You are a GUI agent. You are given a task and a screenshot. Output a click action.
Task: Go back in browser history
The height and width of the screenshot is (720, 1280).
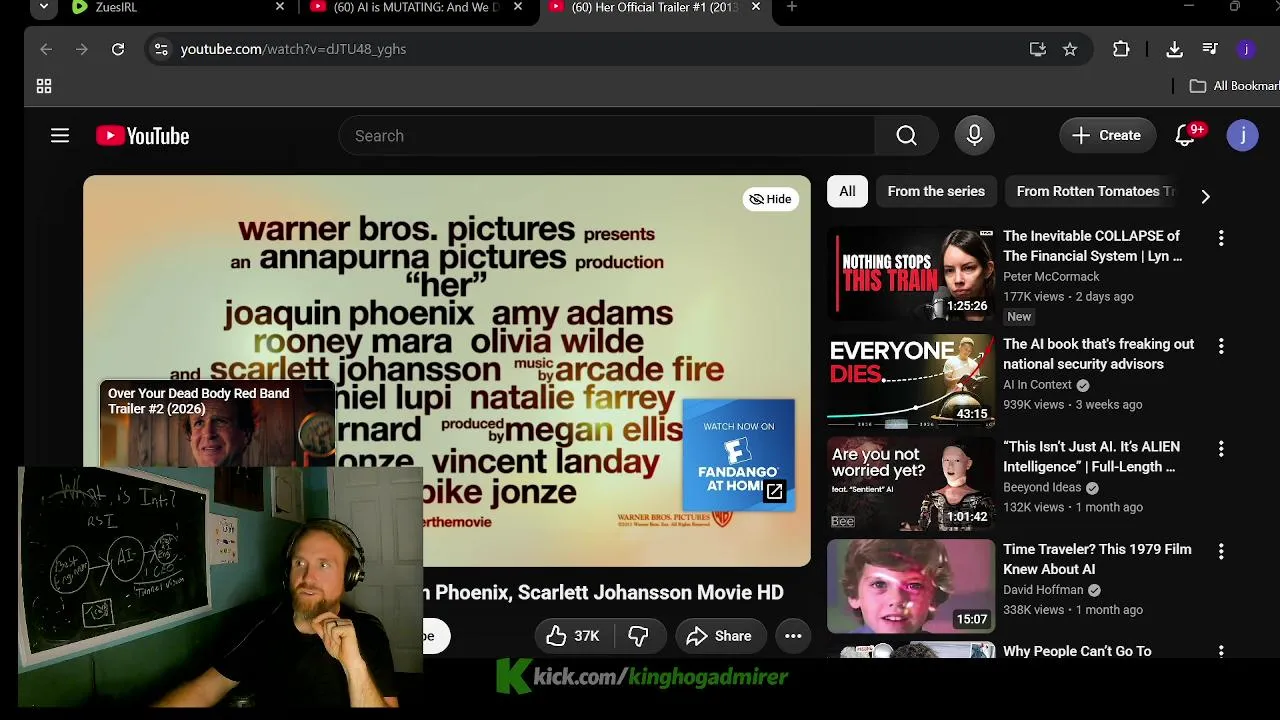coord(46,49)
